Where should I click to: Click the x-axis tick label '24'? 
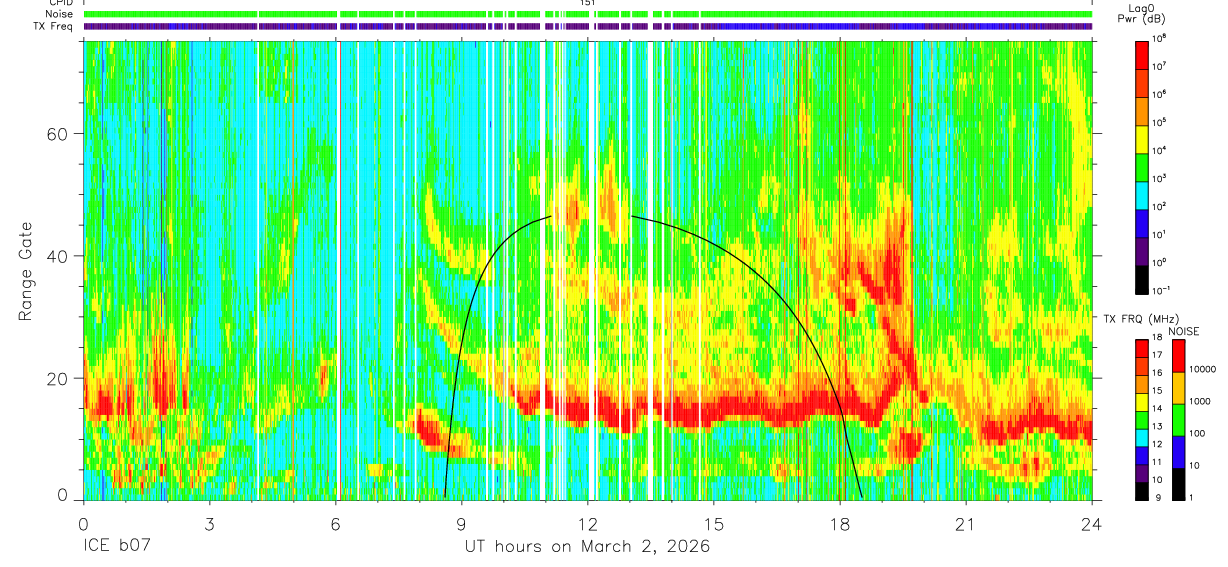tap(1092, 524)
